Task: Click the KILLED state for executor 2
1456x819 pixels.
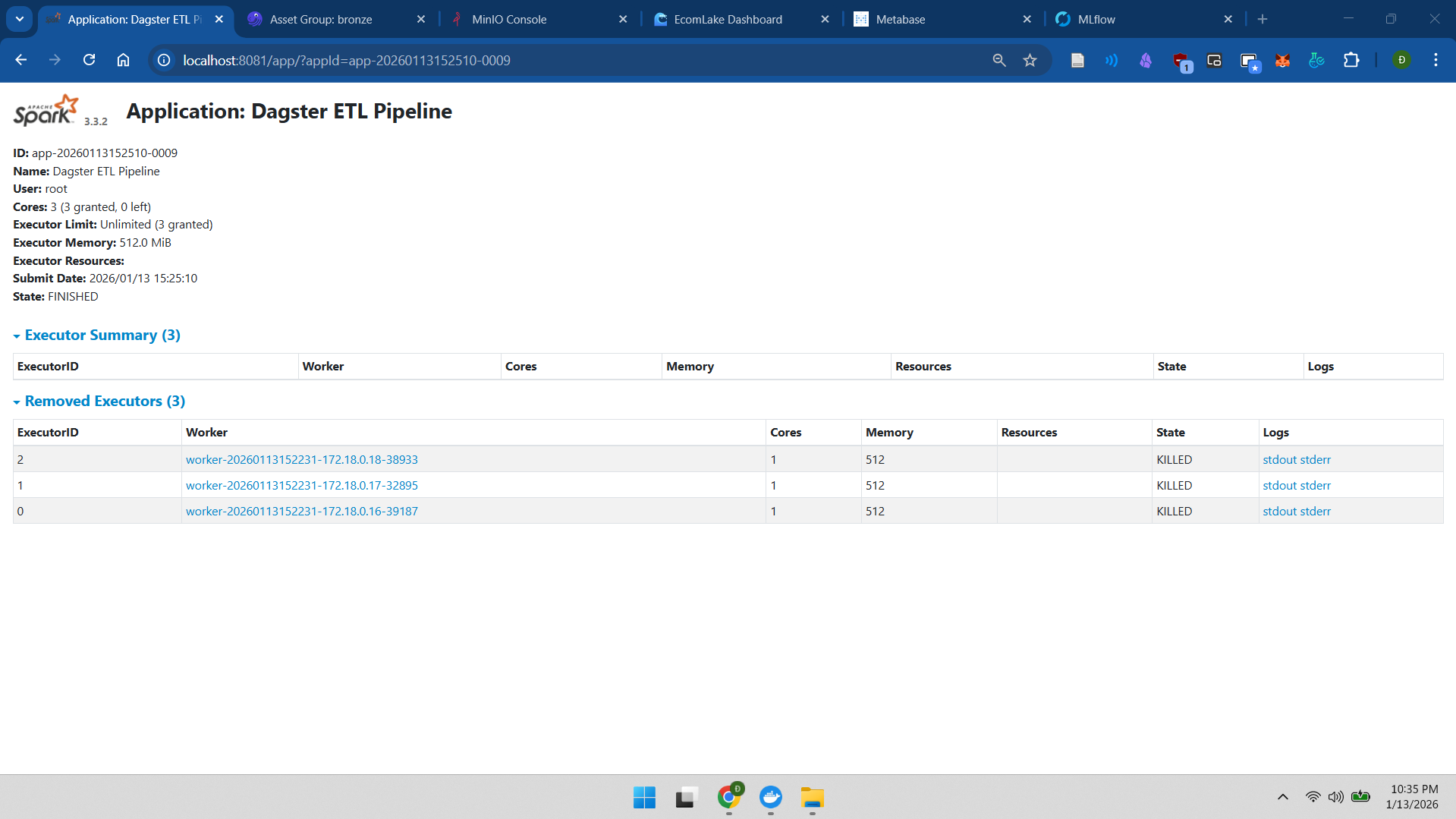Action: click(x=1175, y=459)
